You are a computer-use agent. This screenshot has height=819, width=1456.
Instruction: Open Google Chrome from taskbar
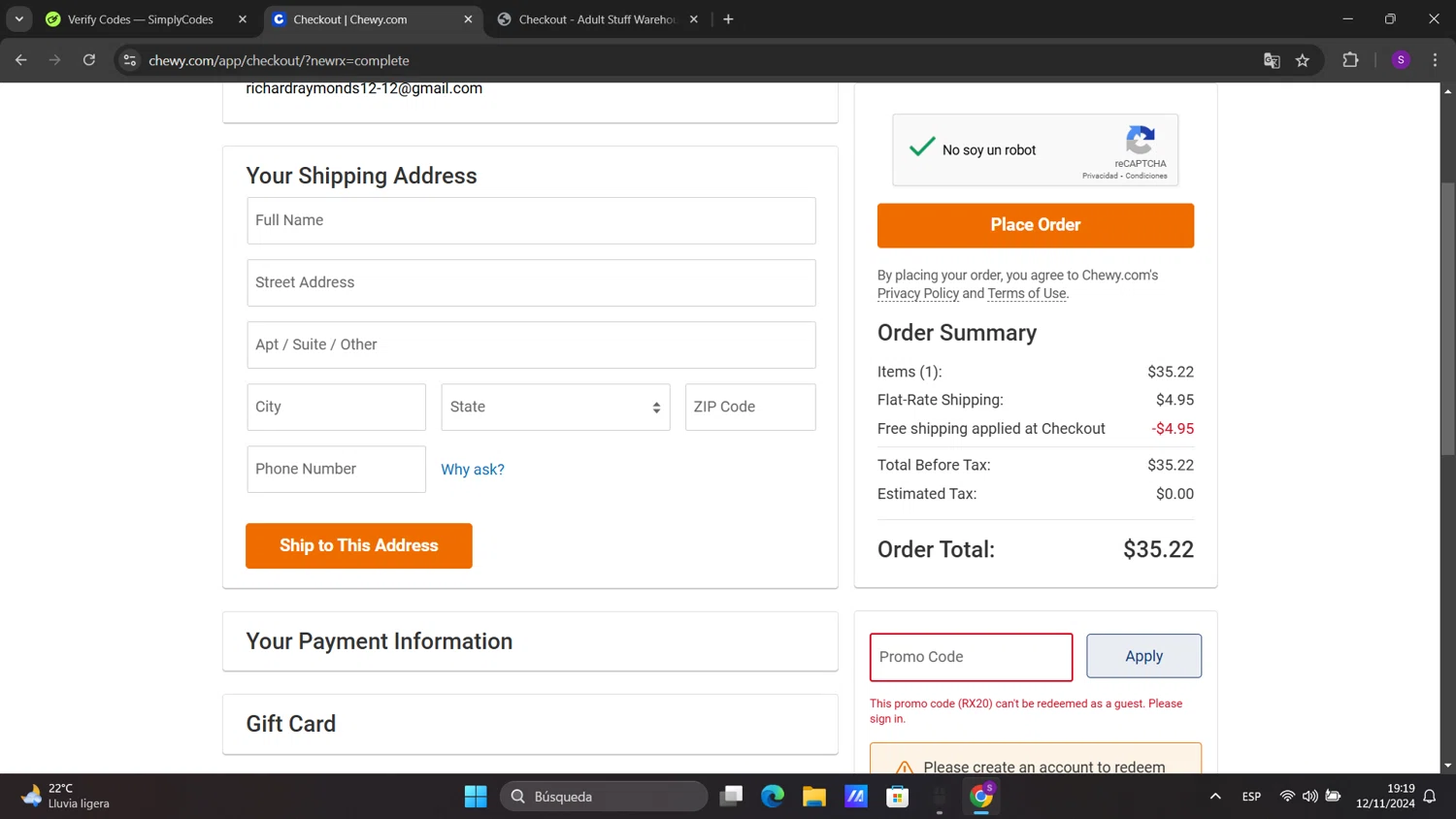(x=981, y=797)
